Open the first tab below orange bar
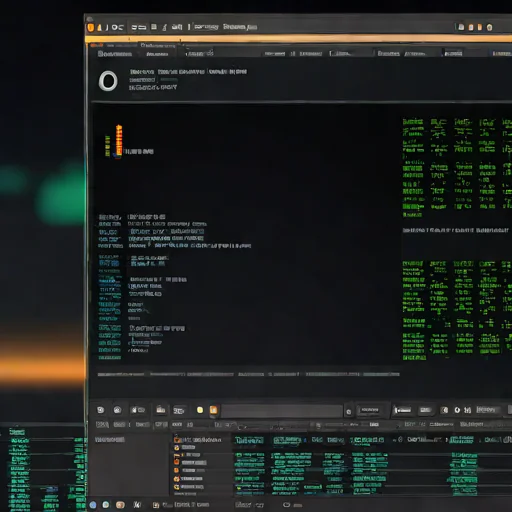512x512 pixels. [115, 54]
